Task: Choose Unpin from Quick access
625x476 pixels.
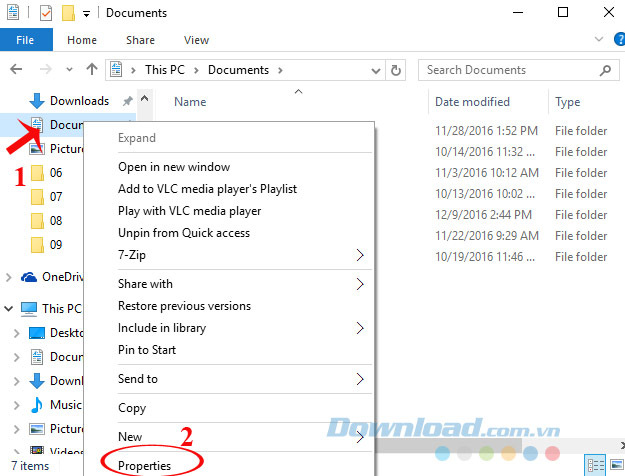Action: (184, 233)
